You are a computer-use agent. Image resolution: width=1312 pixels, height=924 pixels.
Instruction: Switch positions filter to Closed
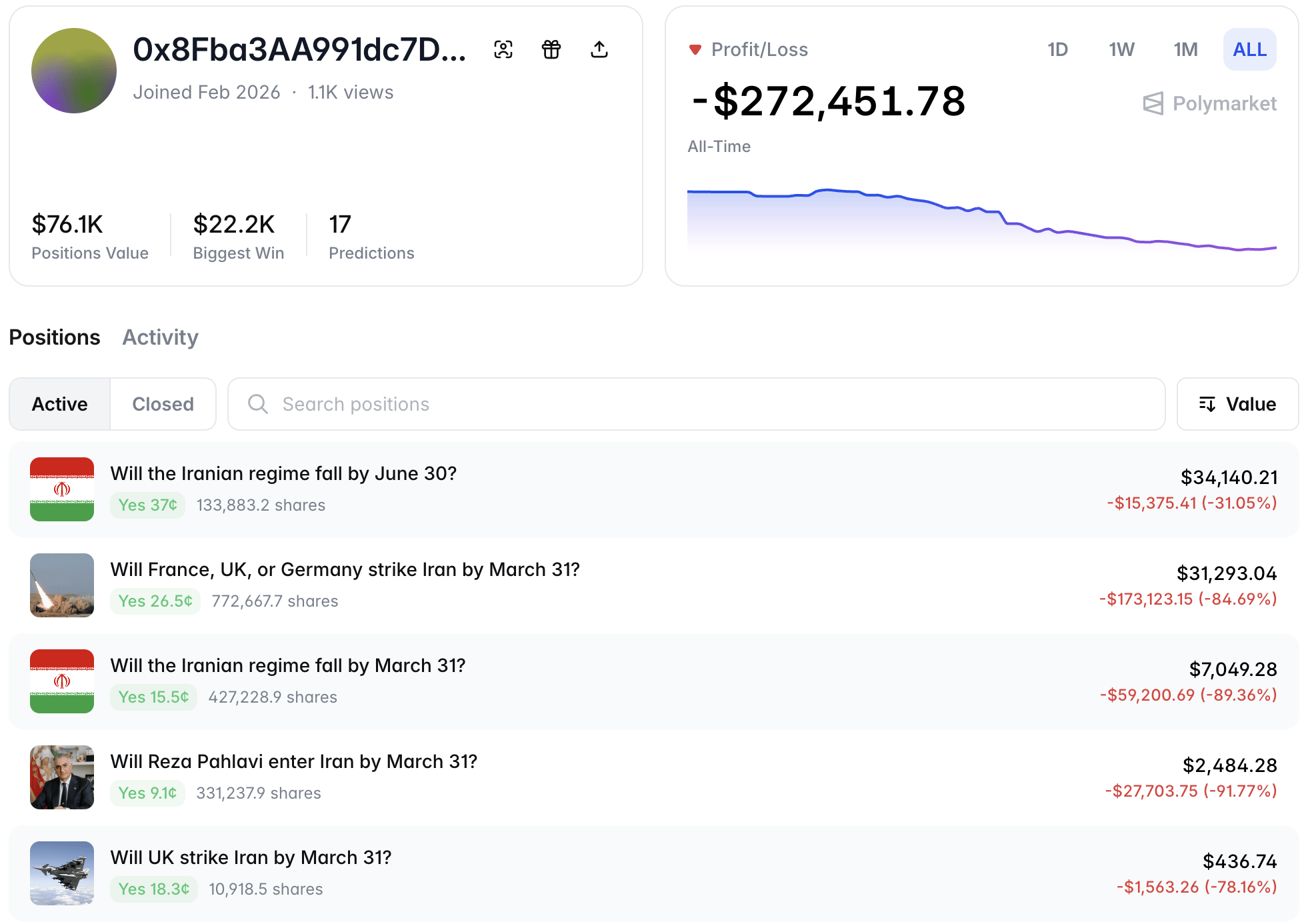click(162, 404)
